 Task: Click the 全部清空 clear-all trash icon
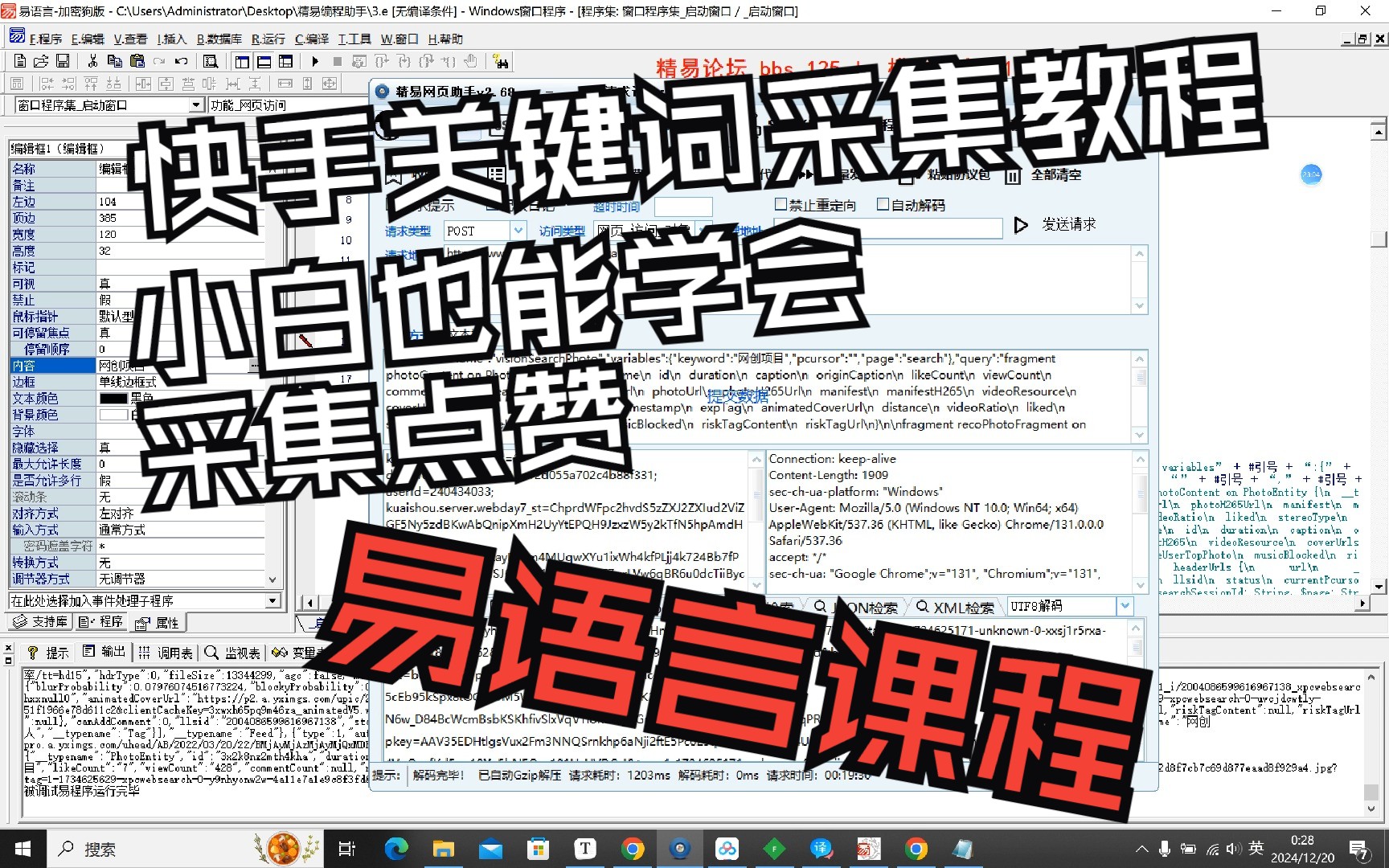1013,175
